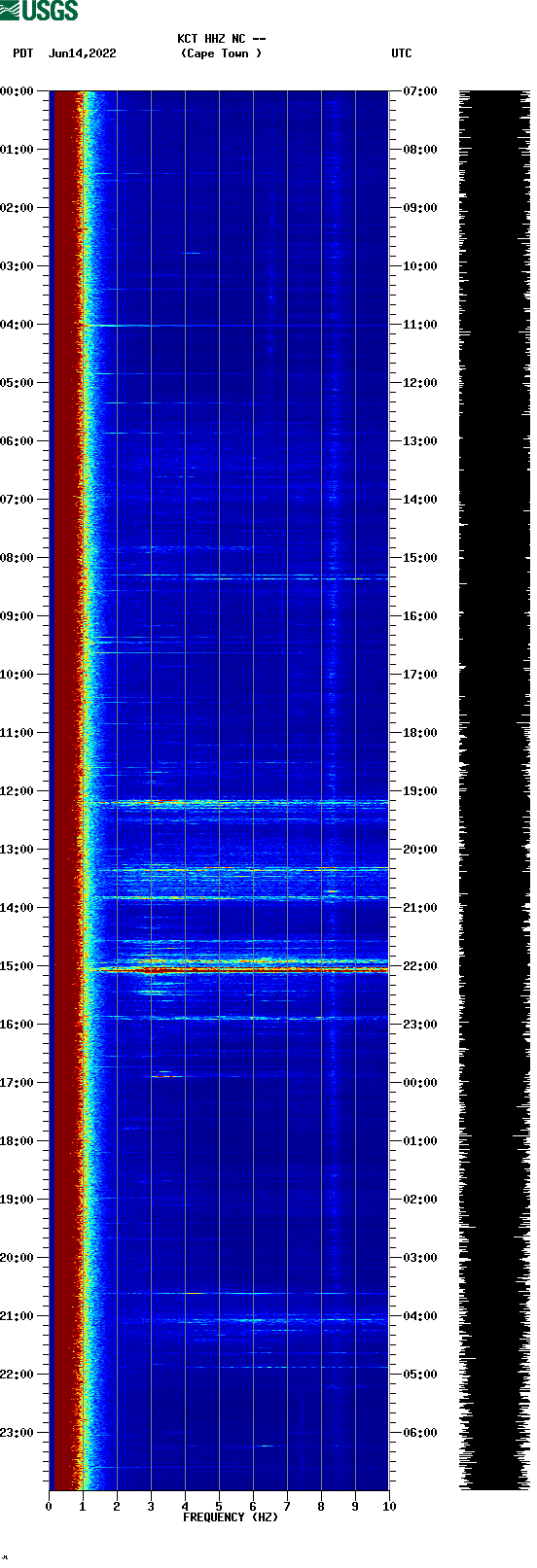Click the seismogram waveform strip on the right
The image size is (537, 1568).
coord(494,790)
